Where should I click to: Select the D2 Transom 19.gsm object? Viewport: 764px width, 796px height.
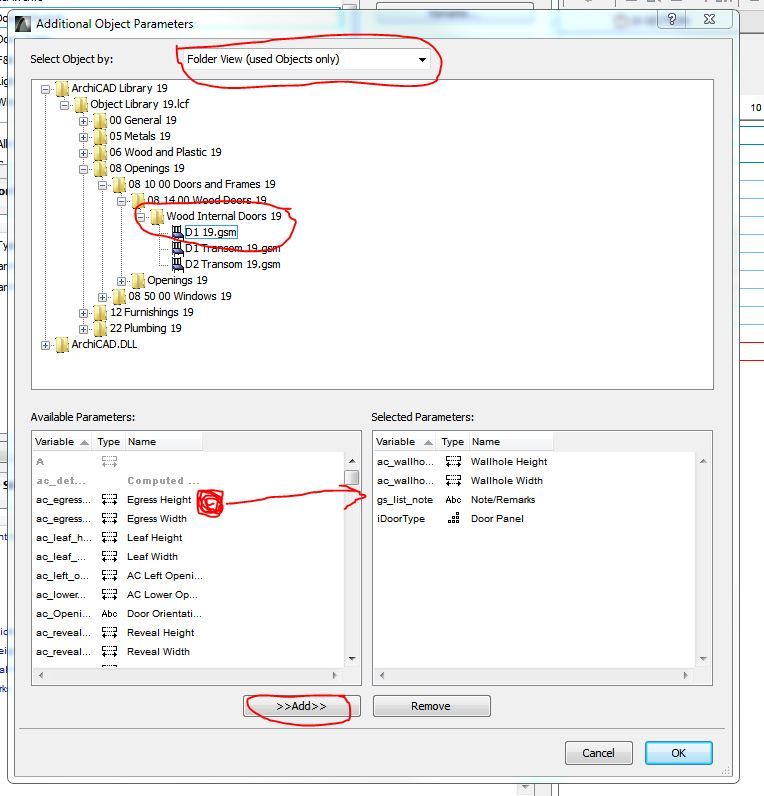click(232, 264)
